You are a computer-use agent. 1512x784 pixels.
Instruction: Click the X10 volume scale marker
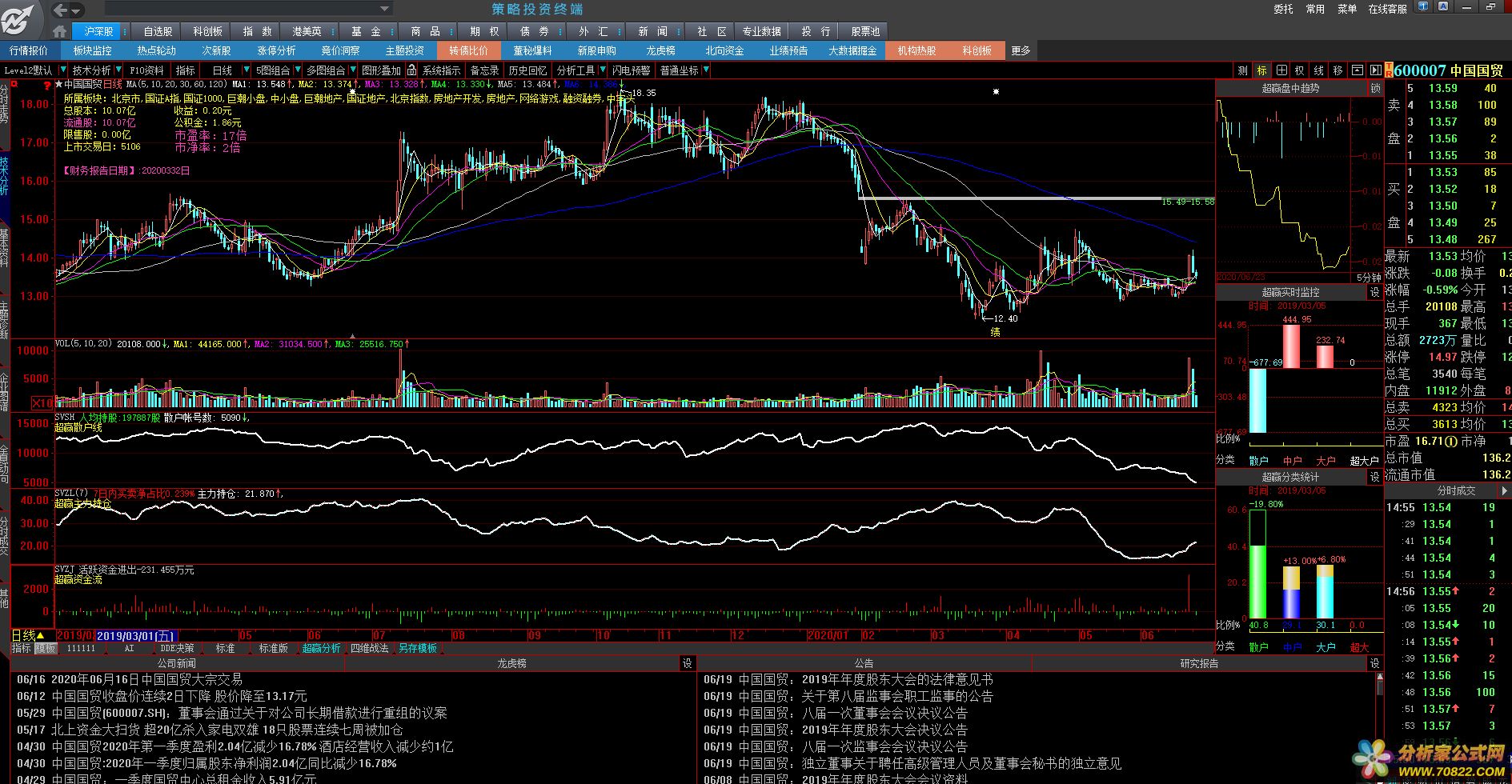(42, 402)
